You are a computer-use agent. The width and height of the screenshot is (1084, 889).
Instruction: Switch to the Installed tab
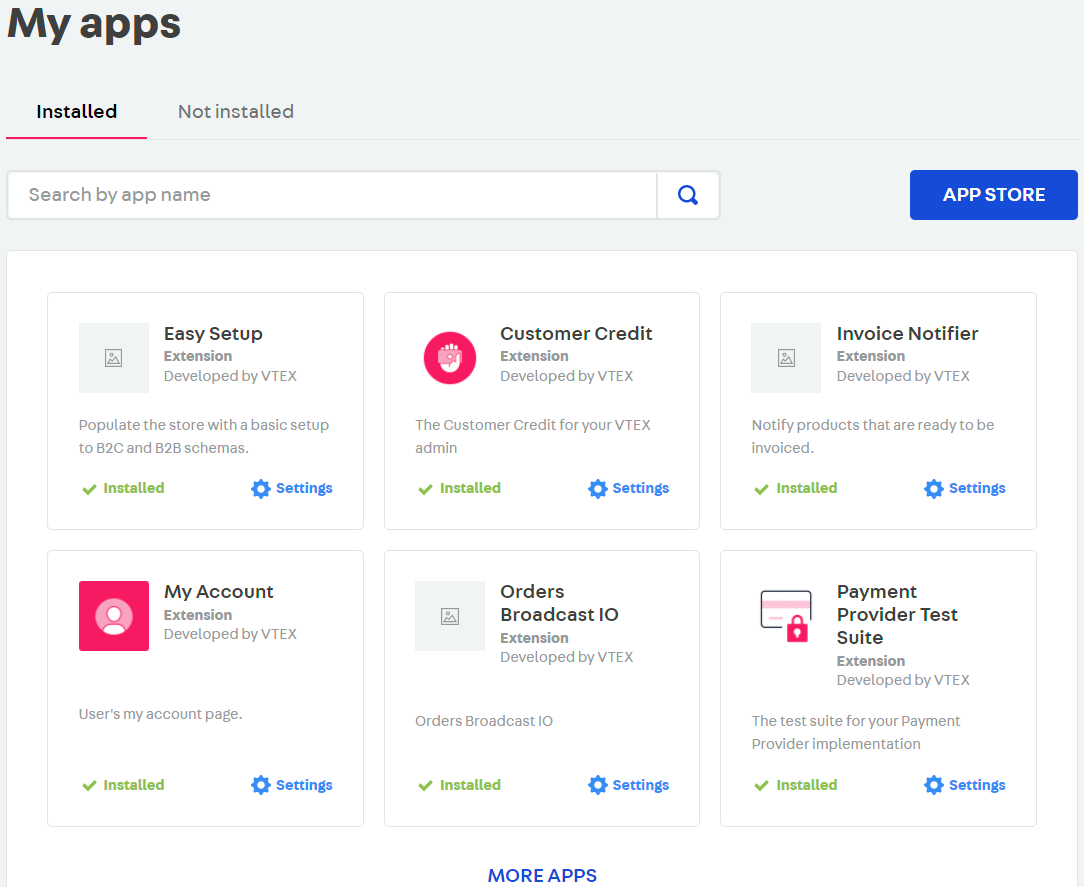[x=77, y=112]
